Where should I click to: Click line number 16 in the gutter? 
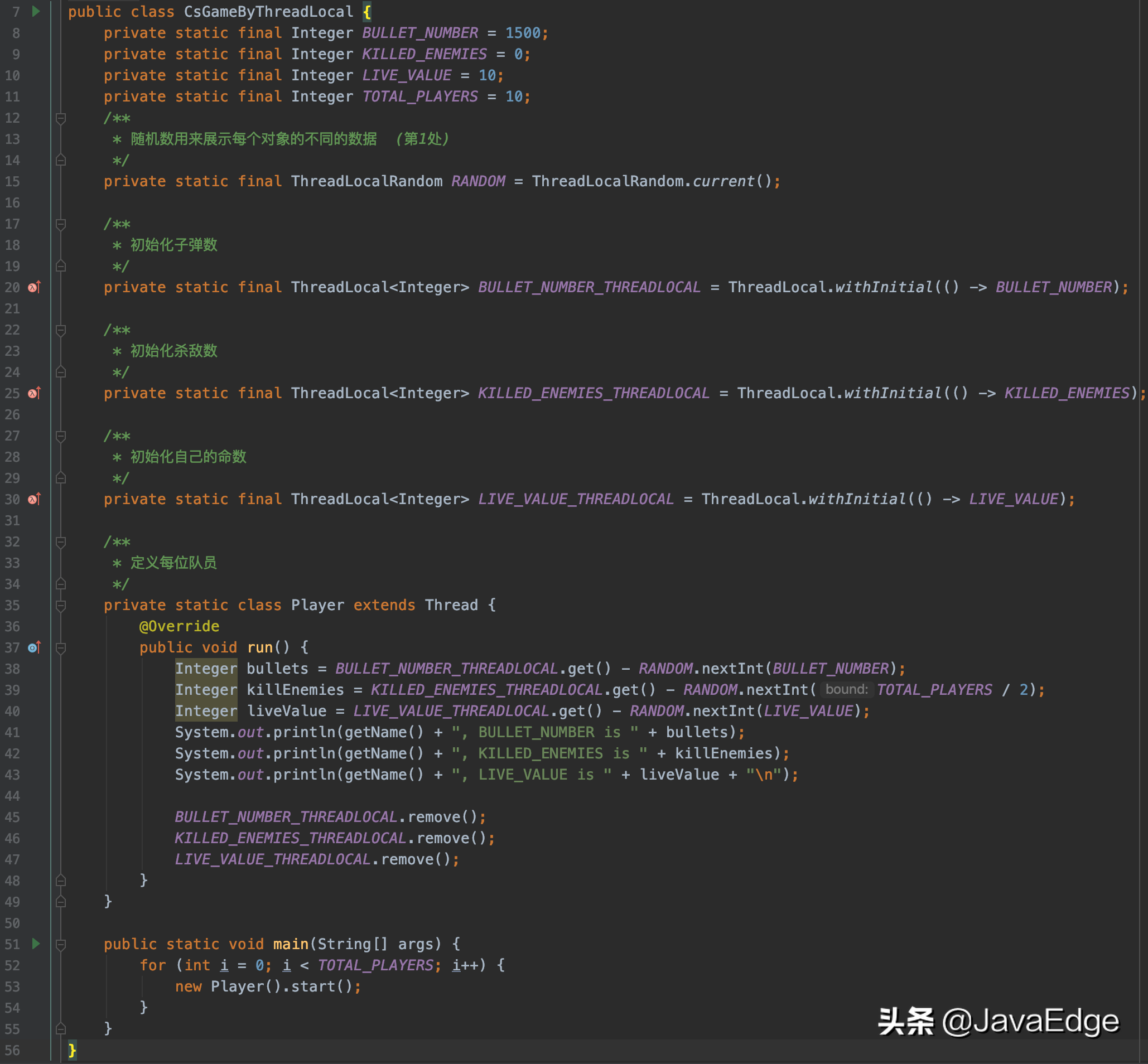[x=12, y=202]
